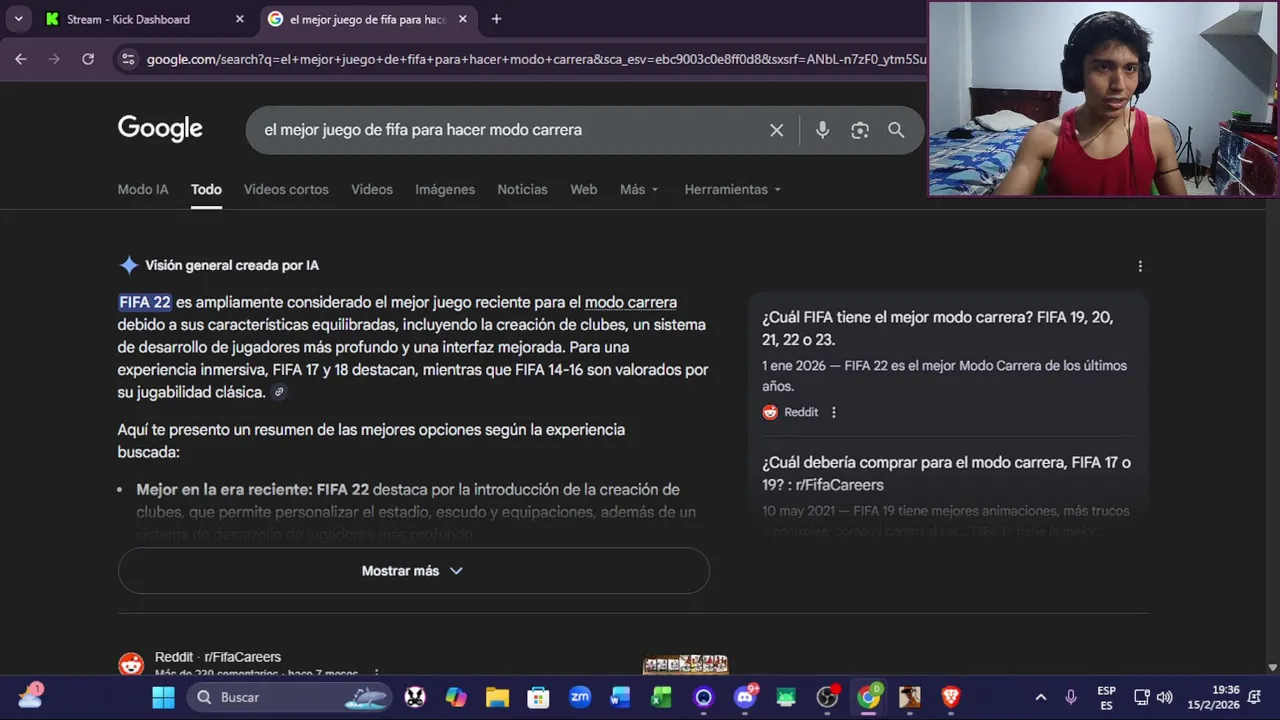Open the Videos results tab
The image size is (1280, 720).
[372, 189]
